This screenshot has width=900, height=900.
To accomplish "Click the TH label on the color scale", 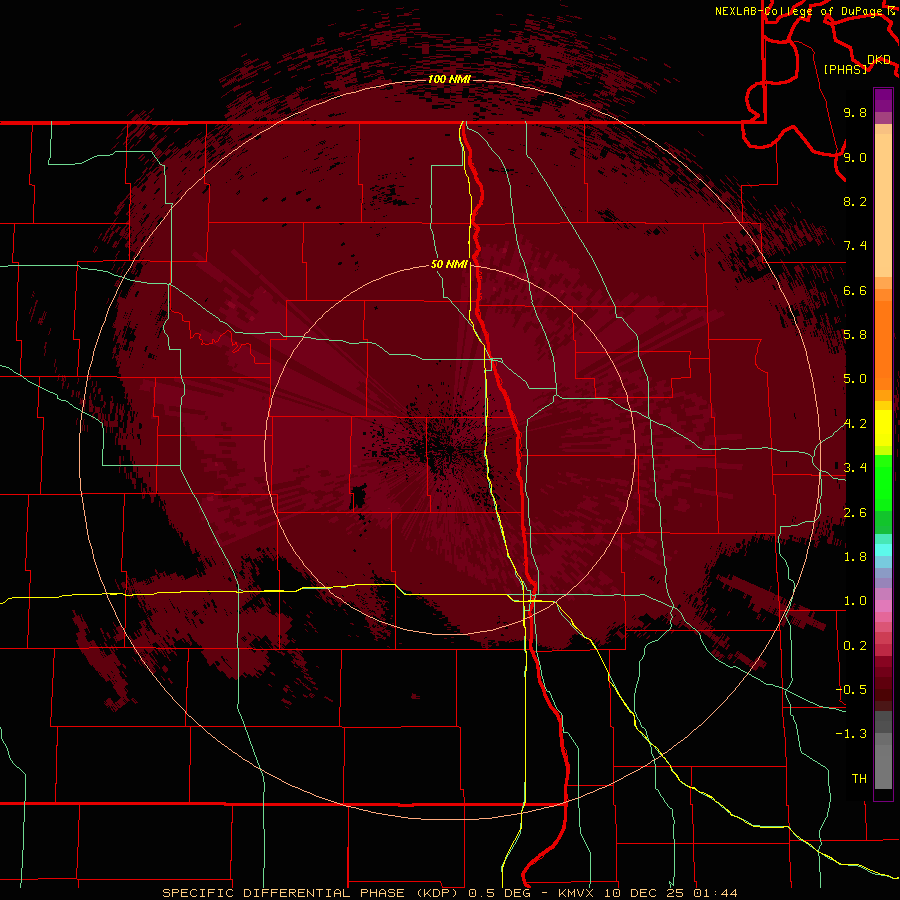I will 859,779.
